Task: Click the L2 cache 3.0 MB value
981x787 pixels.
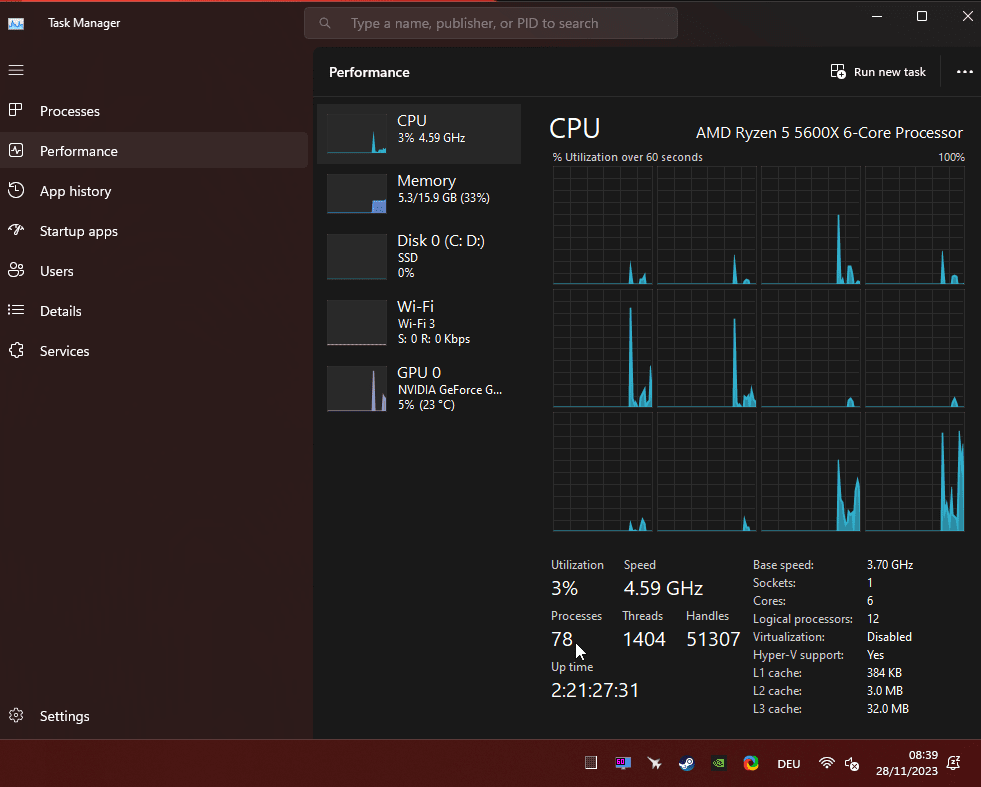Action: (885, 691)
